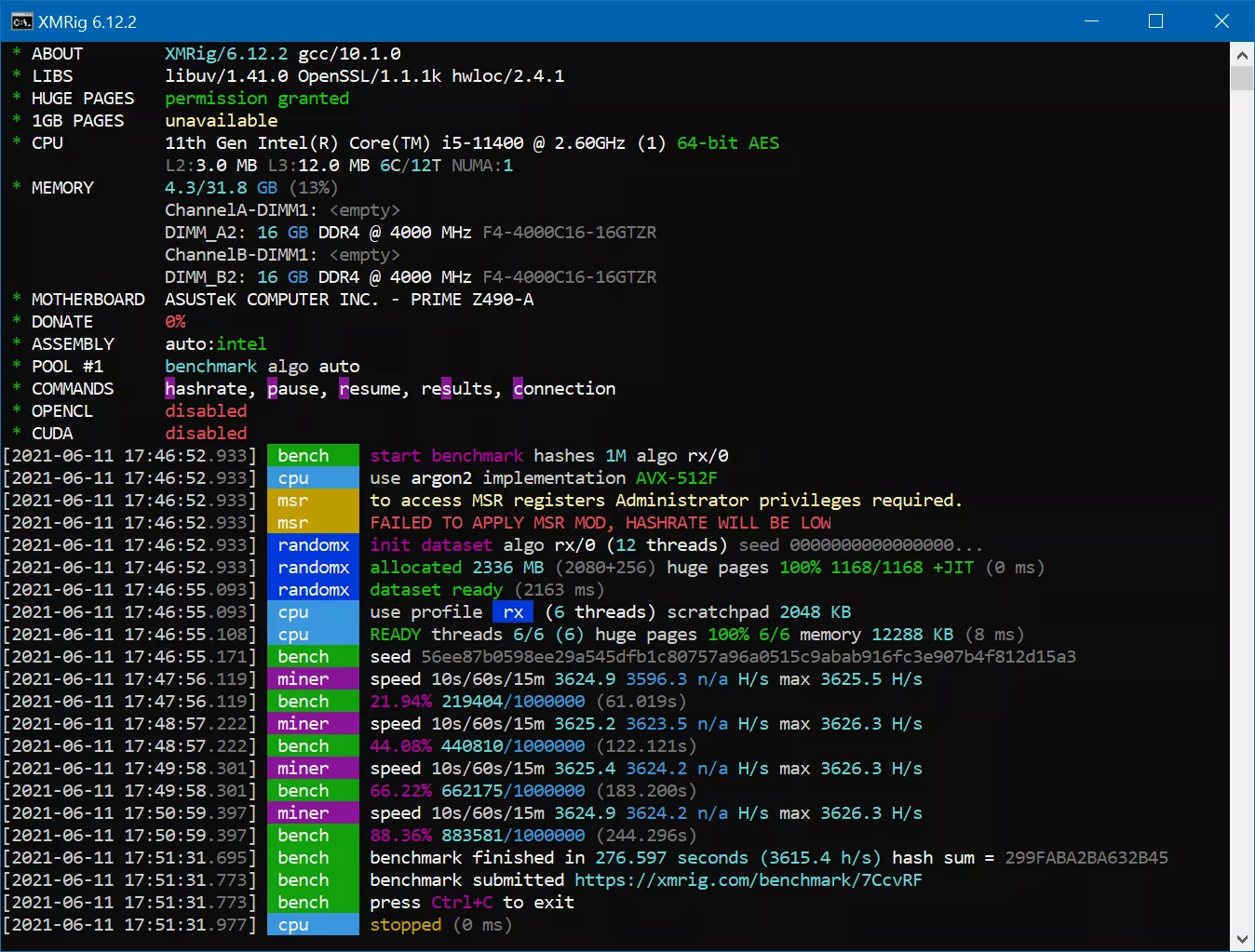The image size is (1255, 952).
Task: Click the 4.3/31.8 GB memory value
Action: (x=222, y=188)
